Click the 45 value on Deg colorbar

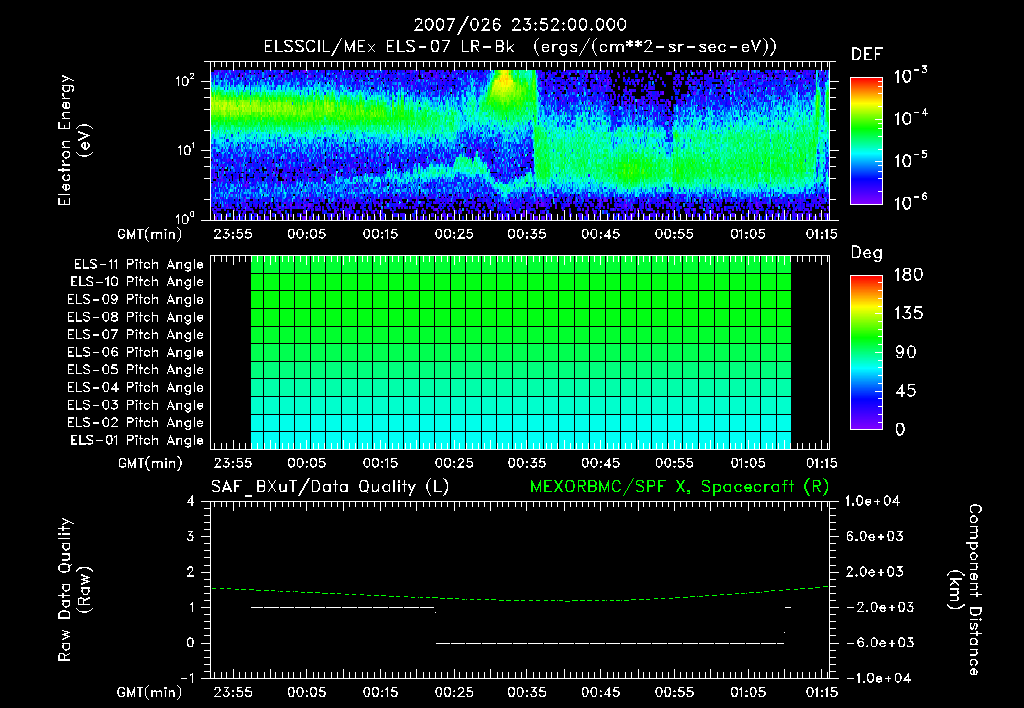(x=905, y=391)
